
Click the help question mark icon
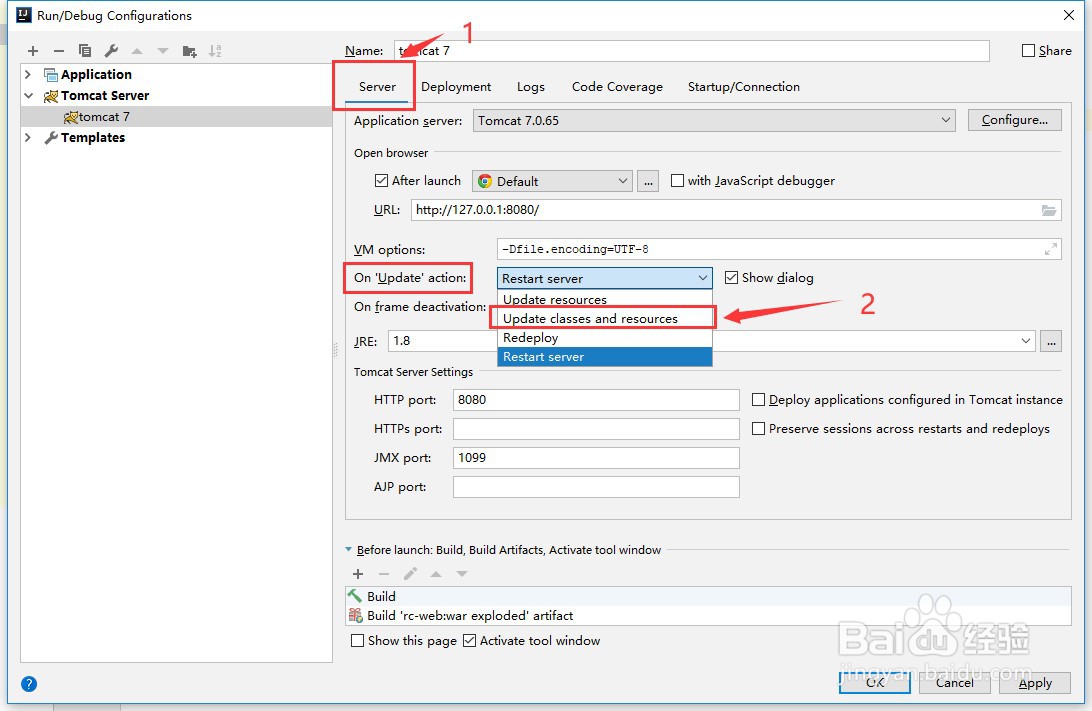tap(29, 684)
